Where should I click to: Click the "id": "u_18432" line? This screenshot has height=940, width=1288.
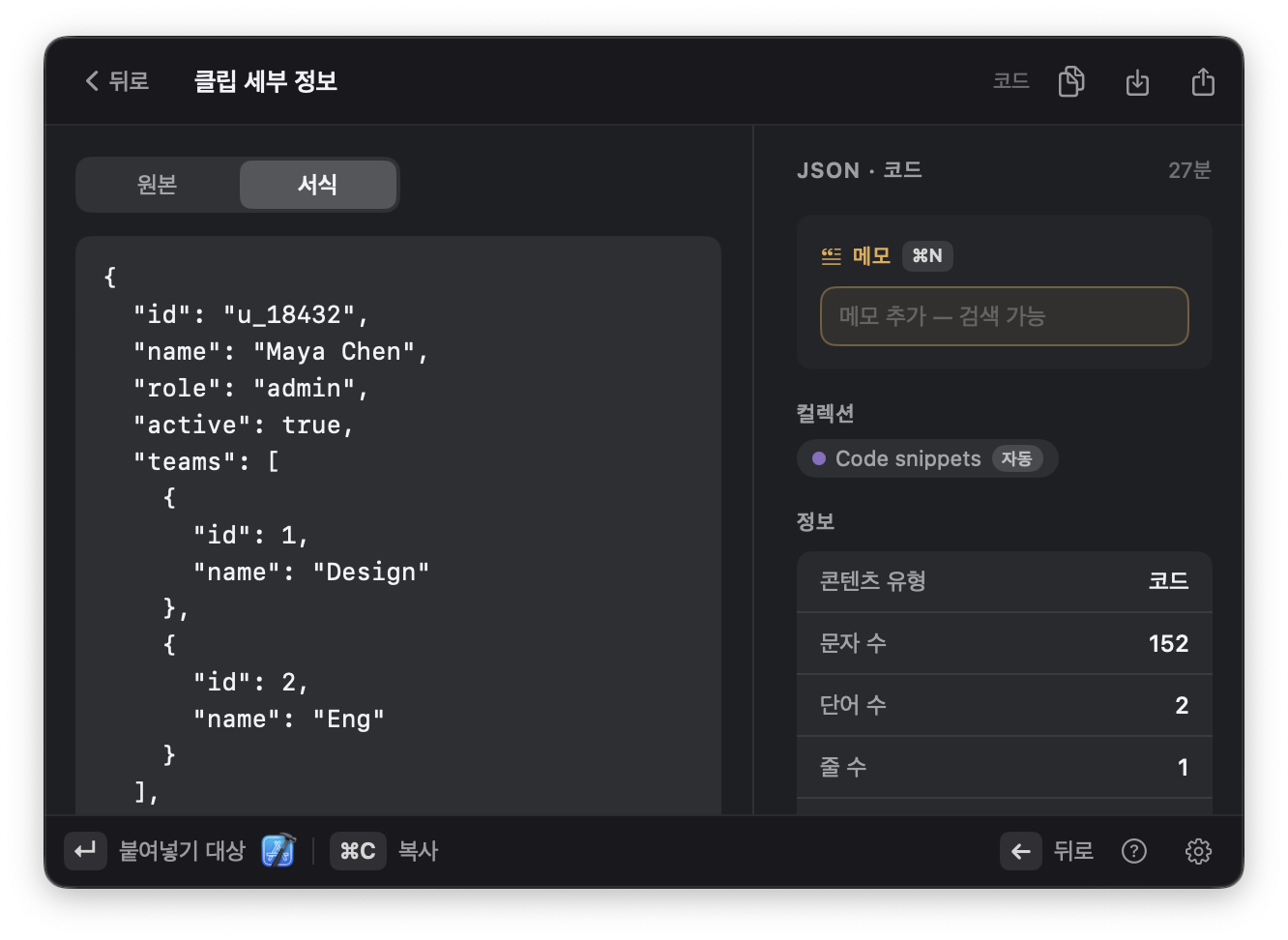pyautogui.click(x=251, y=314)
